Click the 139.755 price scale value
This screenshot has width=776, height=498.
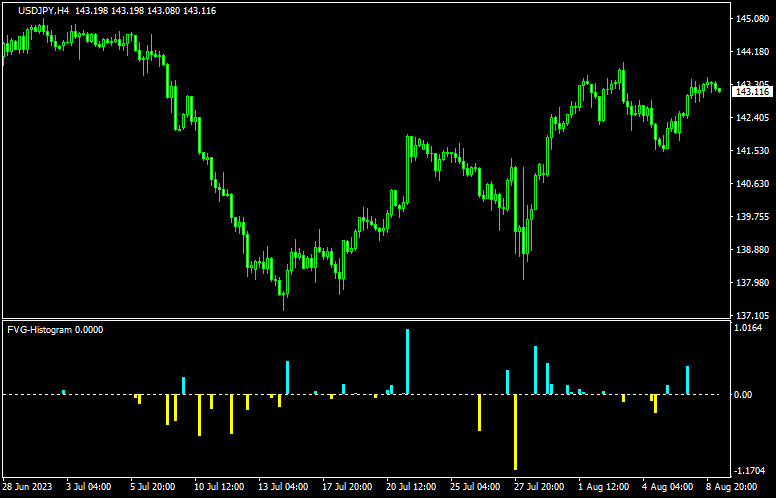[x=753, y=216]
